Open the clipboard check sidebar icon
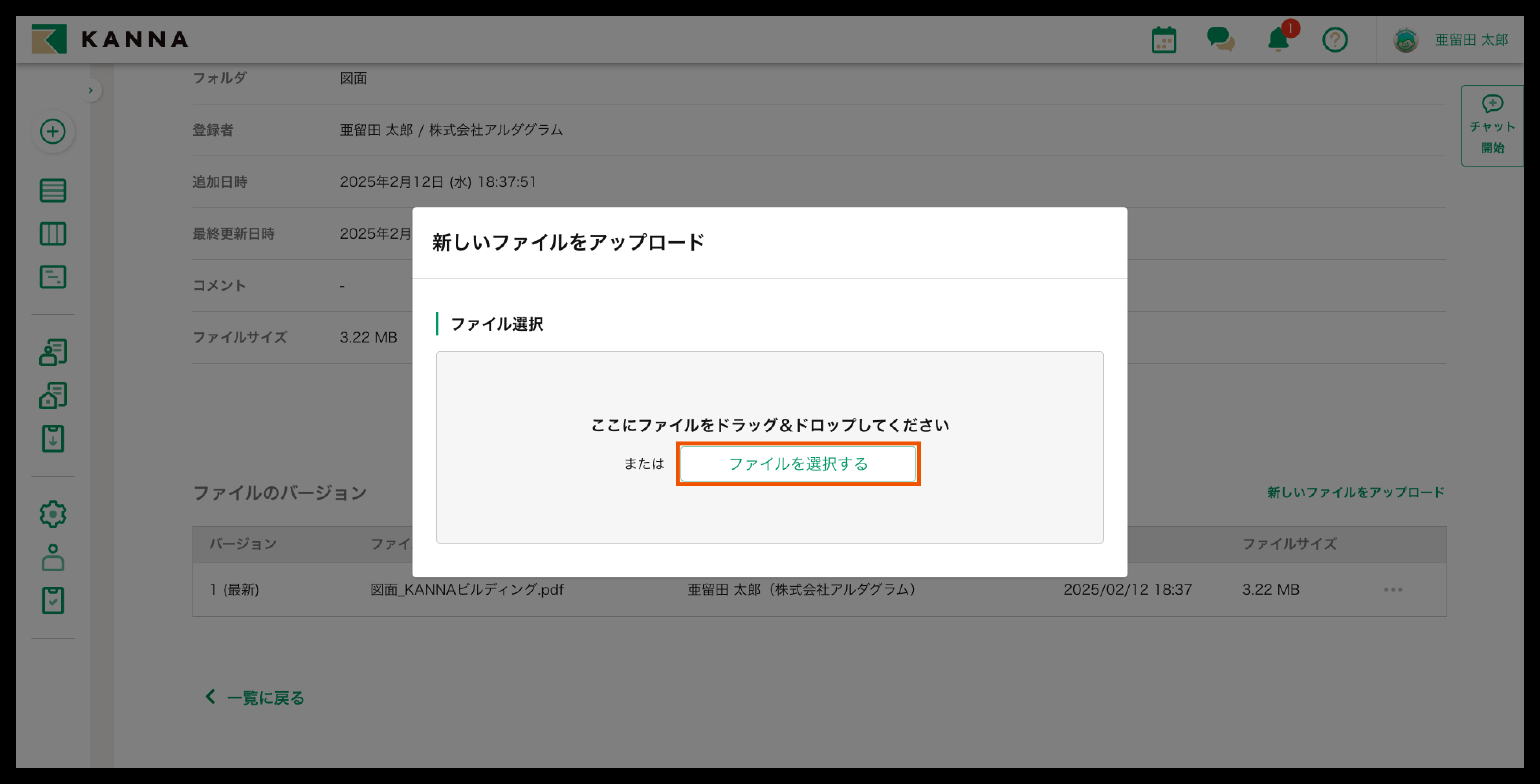Viewport: 1540px width, 784px height. click(x=53, y=601)
